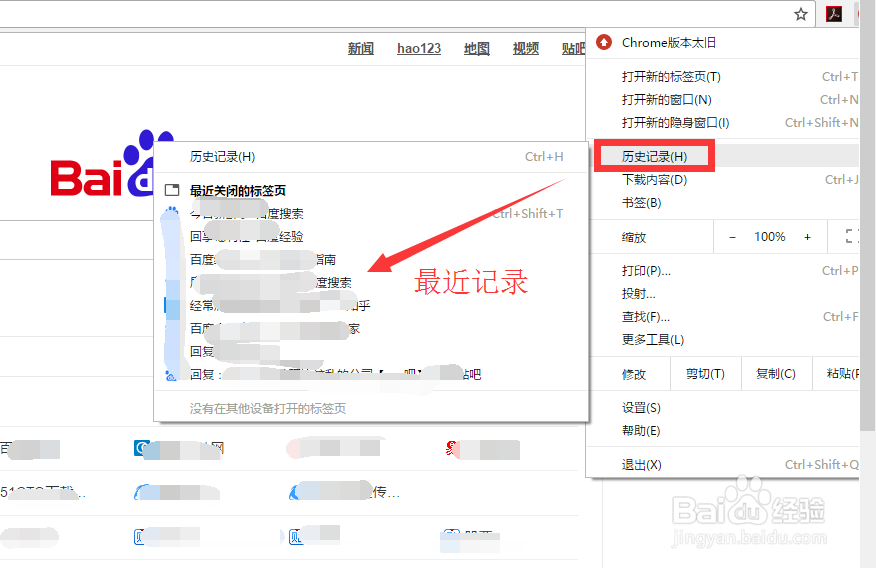Reopen the recent tab ending 指南
This screenshot has width=876, height=568.
pos(371,260)
